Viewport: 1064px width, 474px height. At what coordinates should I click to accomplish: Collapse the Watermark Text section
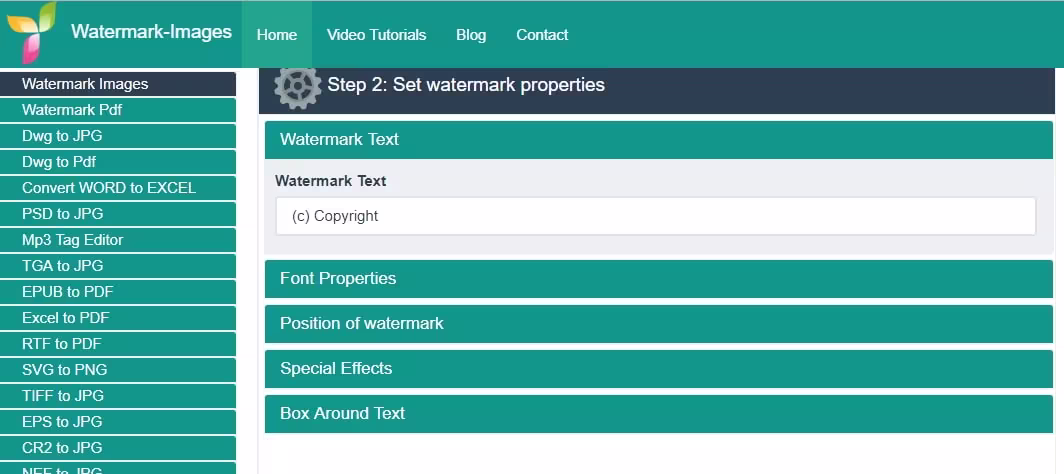click(658, 140)
